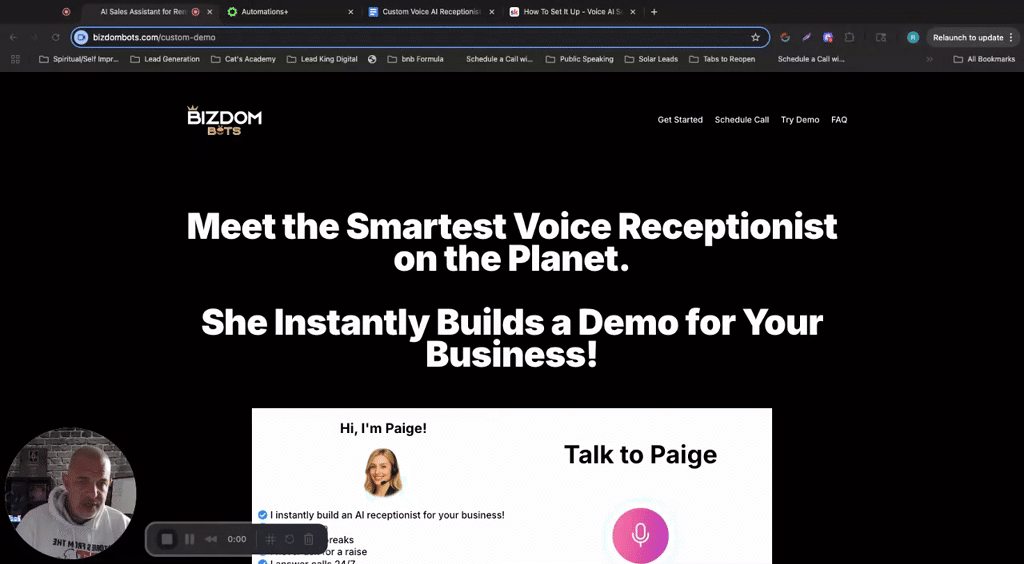Close the AI Sales Assistant tab
Screen dimensions: 1024x564
(210, 12)
